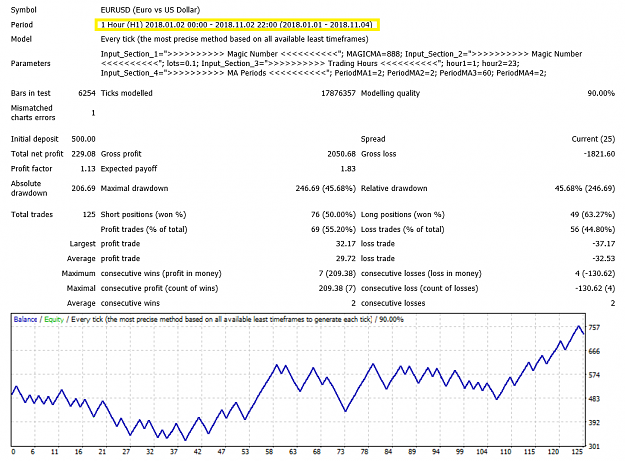Click the Largest profit trade value 32.17
The image size is (625, 461).
346,244
